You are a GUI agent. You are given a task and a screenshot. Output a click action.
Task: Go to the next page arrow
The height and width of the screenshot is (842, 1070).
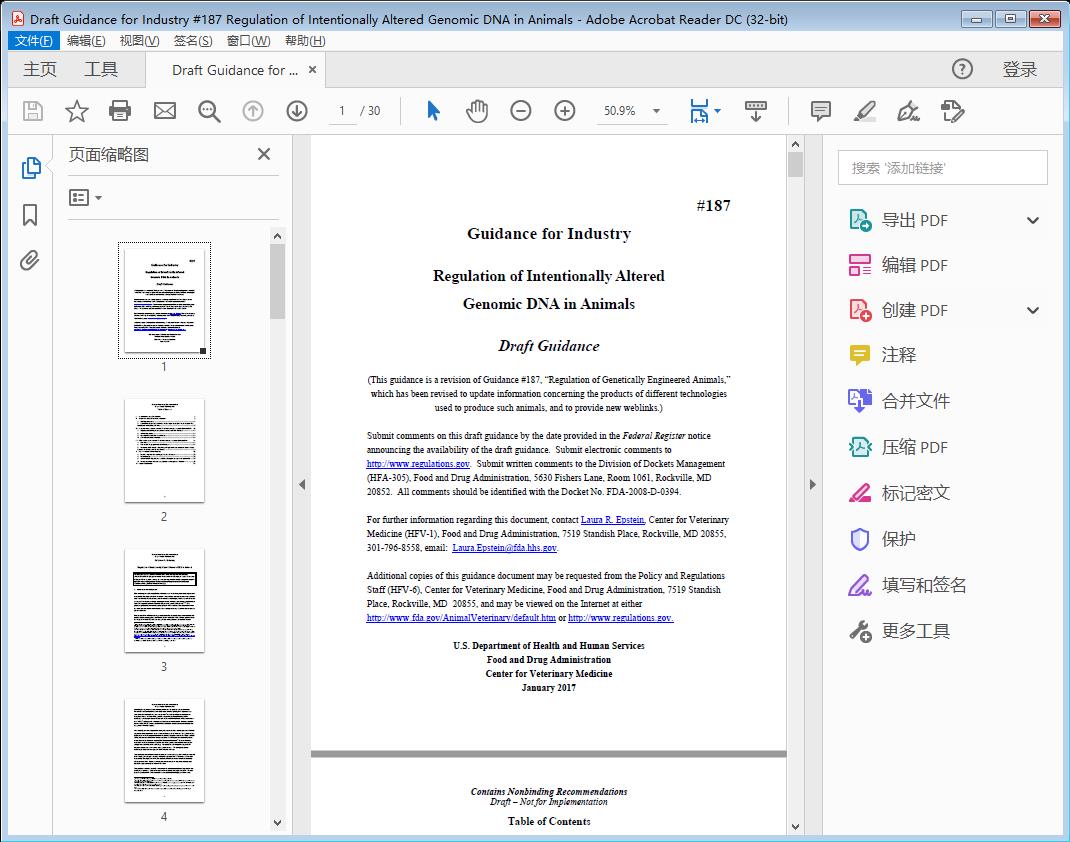pos(297,111)
